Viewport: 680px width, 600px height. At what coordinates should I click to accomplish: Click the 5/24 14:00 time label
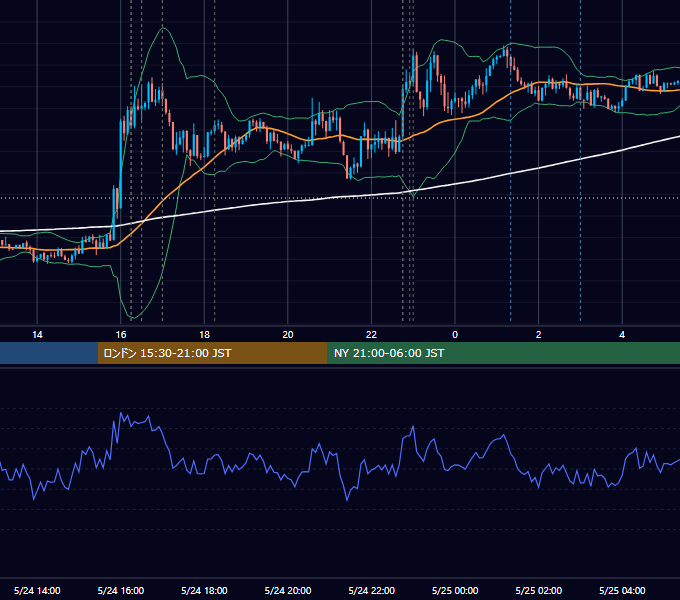[37, 590]
